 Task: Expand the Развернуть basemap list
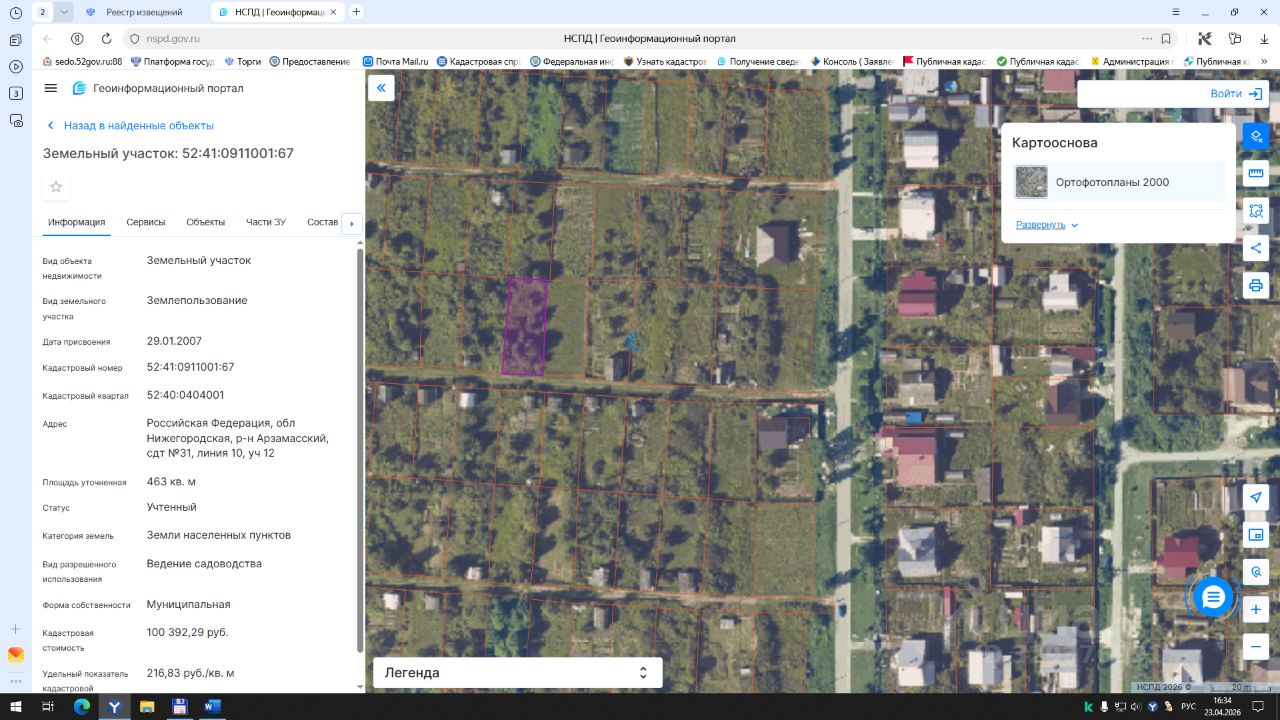coord(1047,225)
